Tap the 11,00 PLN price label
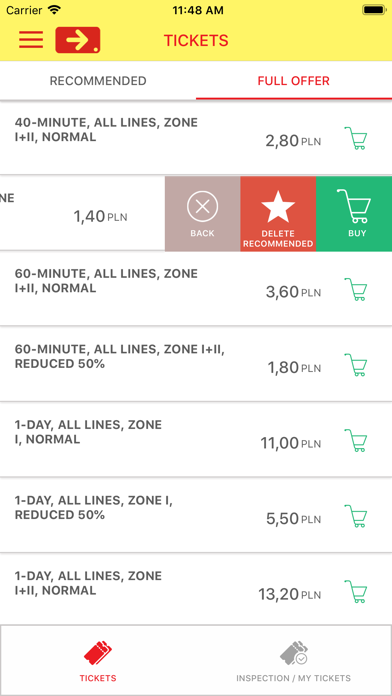This screenshot has height=696, width=392. (x=290, y=443)
